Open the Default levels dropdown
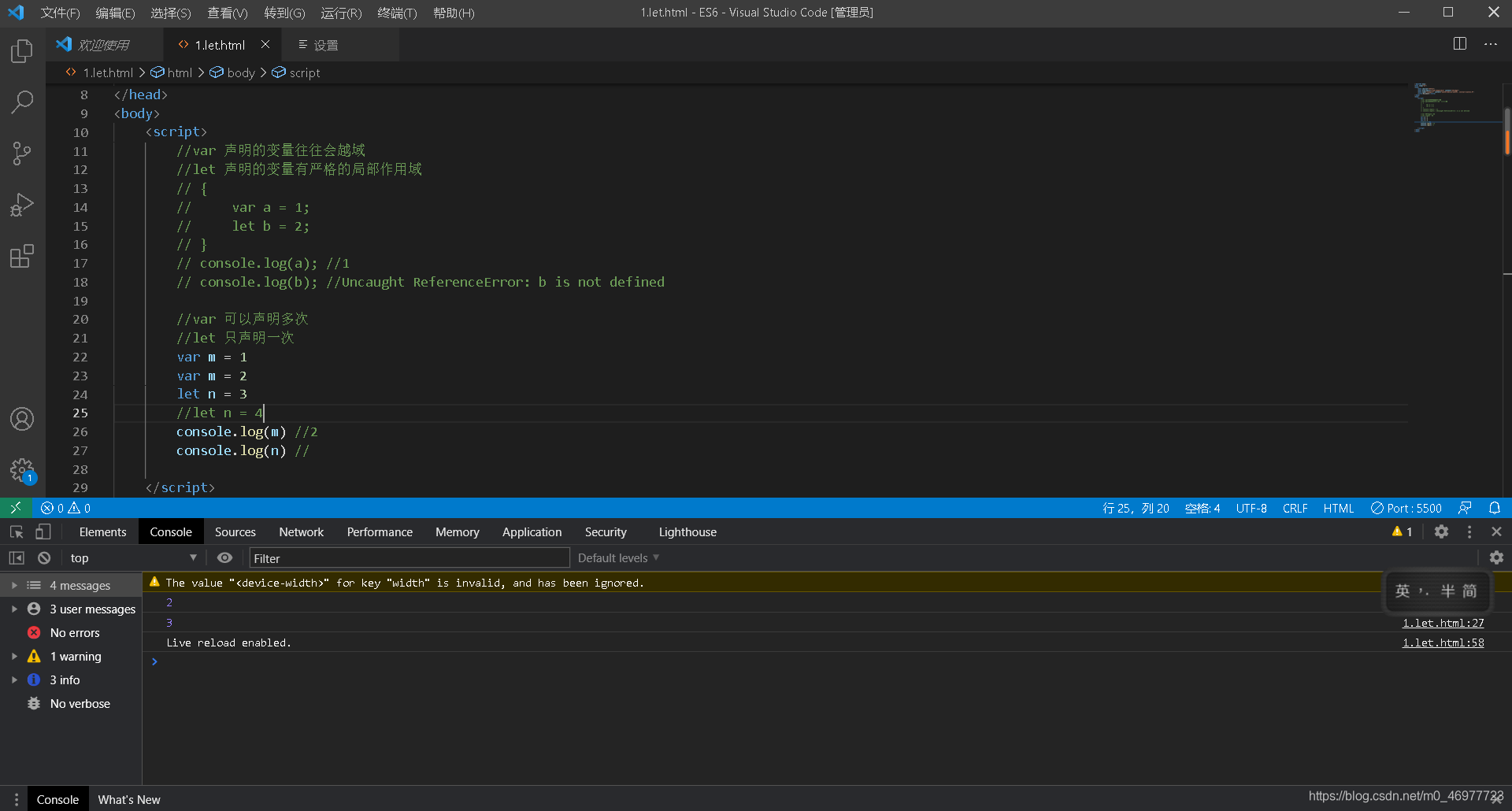This screenshot has height=811, width=1512. point(618,557)
